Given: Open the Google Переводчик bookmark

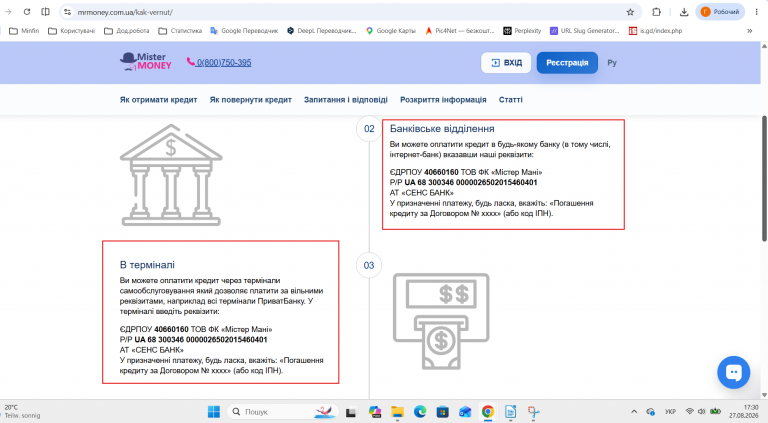Looking at the screenshot, I should point(244,31).
